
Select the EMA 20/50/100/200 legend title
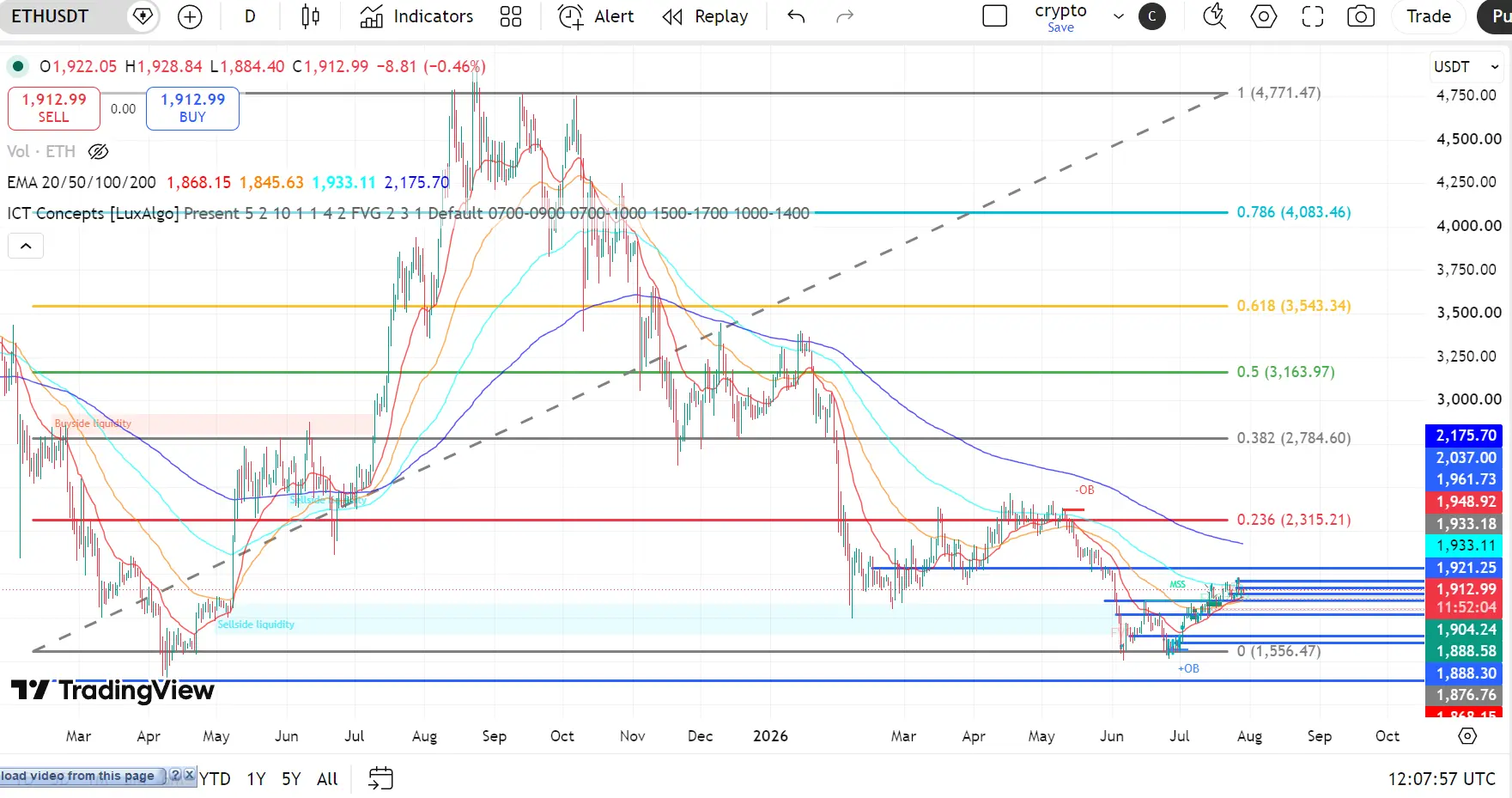click(x=82, y=182)
